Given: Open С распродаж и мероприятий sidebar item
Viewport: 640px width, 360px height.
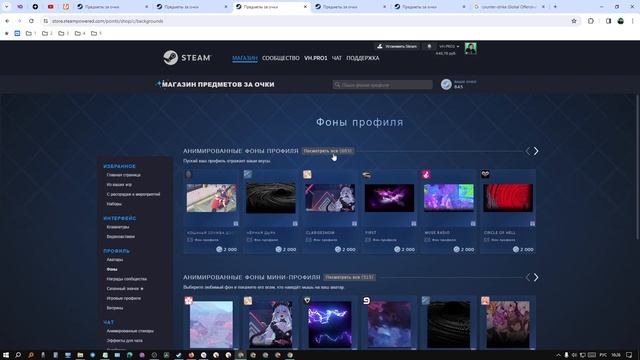Looking at the screenshot, I should (133, 194).
